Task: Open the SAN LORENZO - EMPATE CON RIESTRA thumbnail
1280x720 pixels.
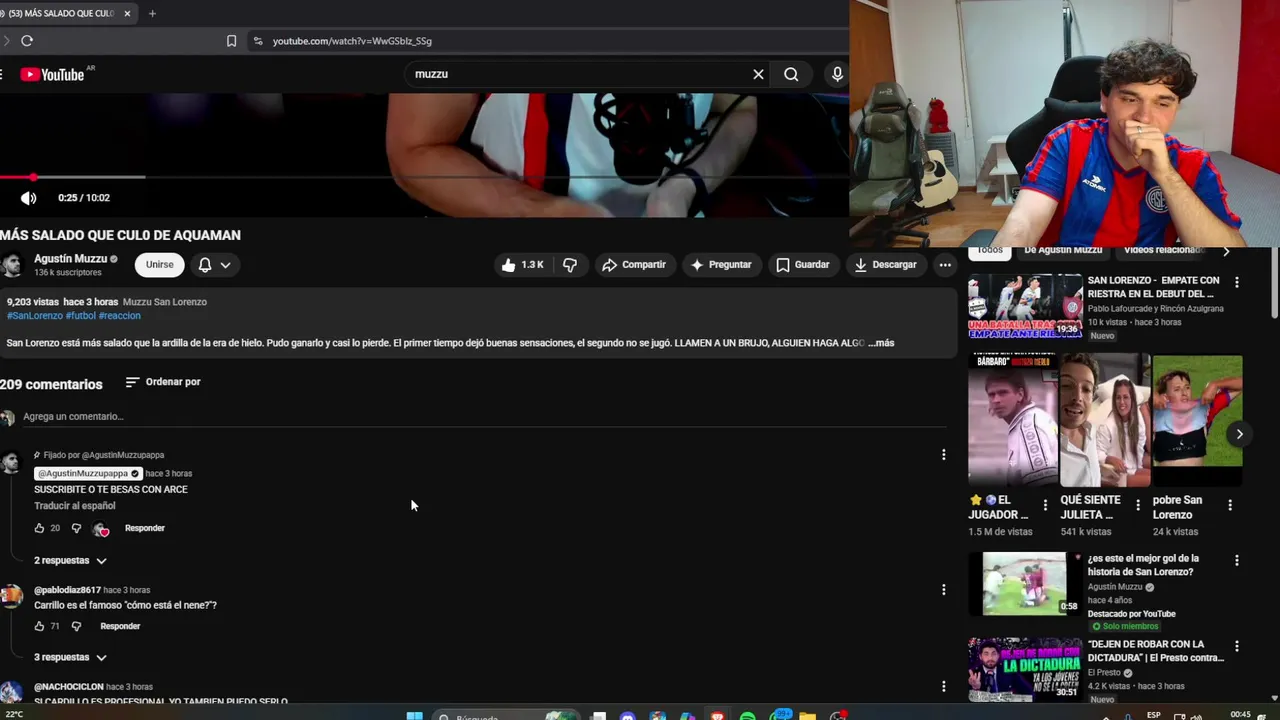Action: (x=1025, y=306)
